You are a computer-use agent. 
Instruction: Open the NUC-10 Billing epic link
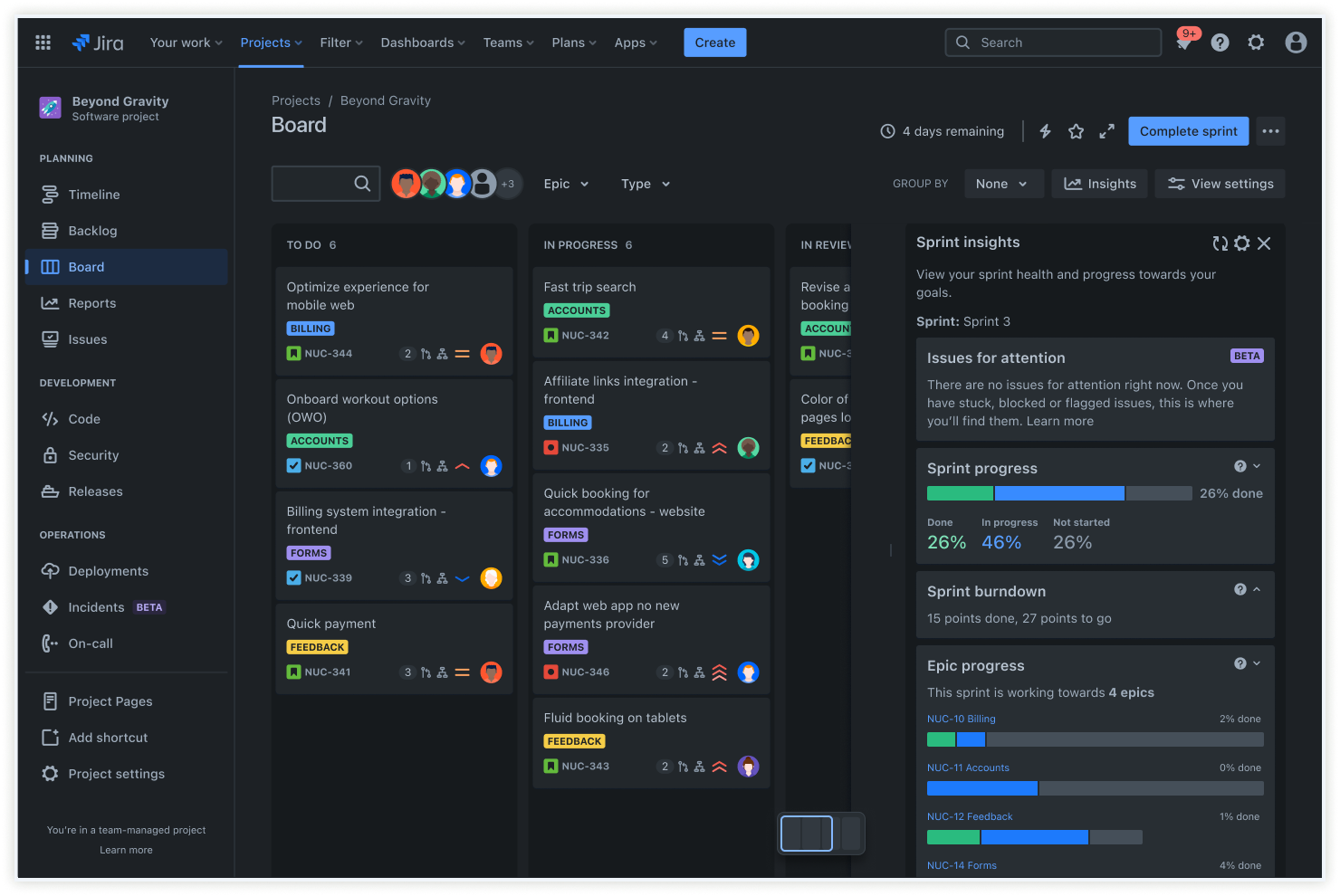click(962, 718)
